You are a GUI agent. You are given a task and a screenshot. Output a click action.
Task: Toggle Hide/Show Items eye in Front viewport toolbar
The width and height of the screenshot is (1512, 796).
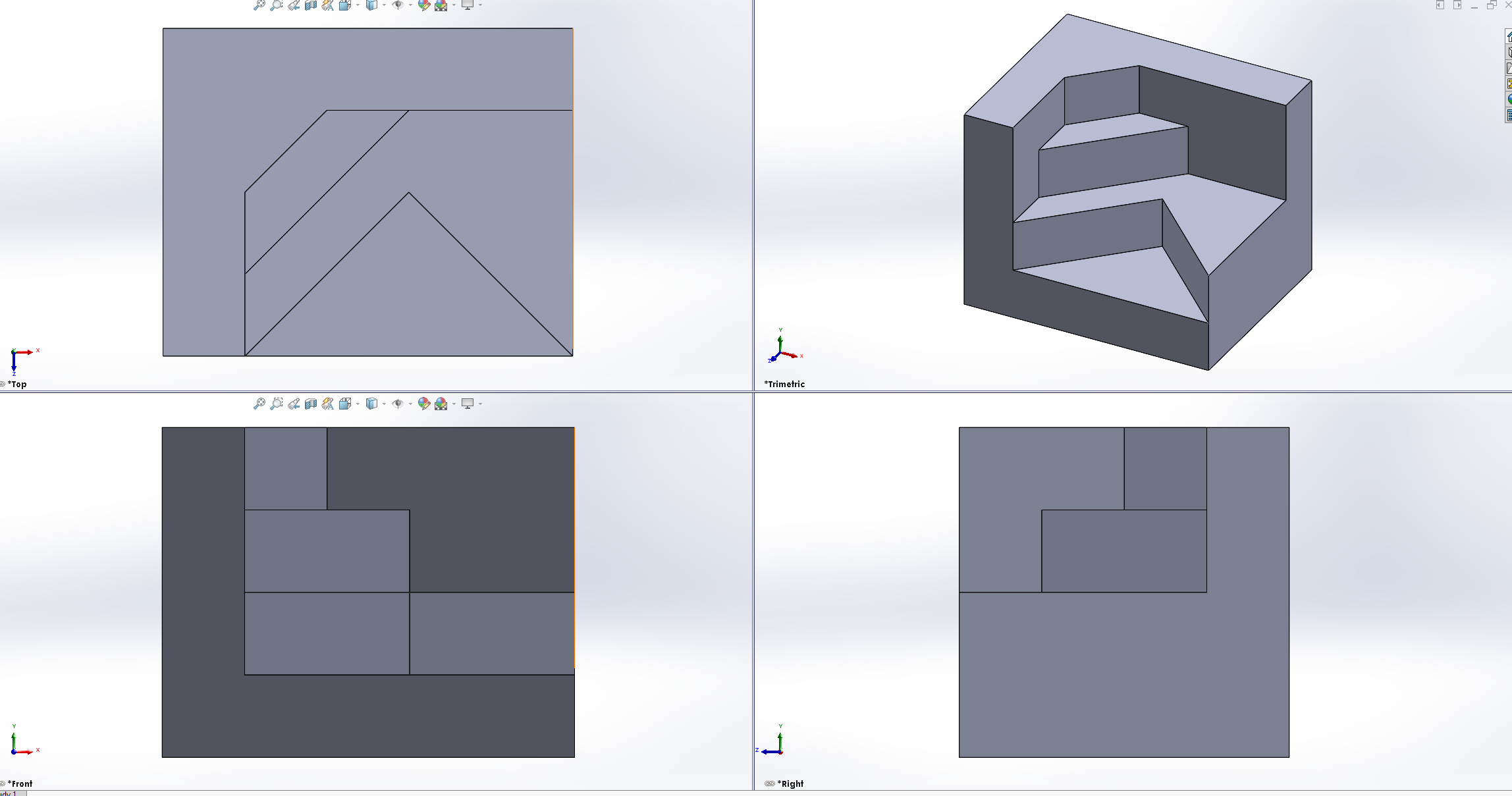click(x=398, y=404)
